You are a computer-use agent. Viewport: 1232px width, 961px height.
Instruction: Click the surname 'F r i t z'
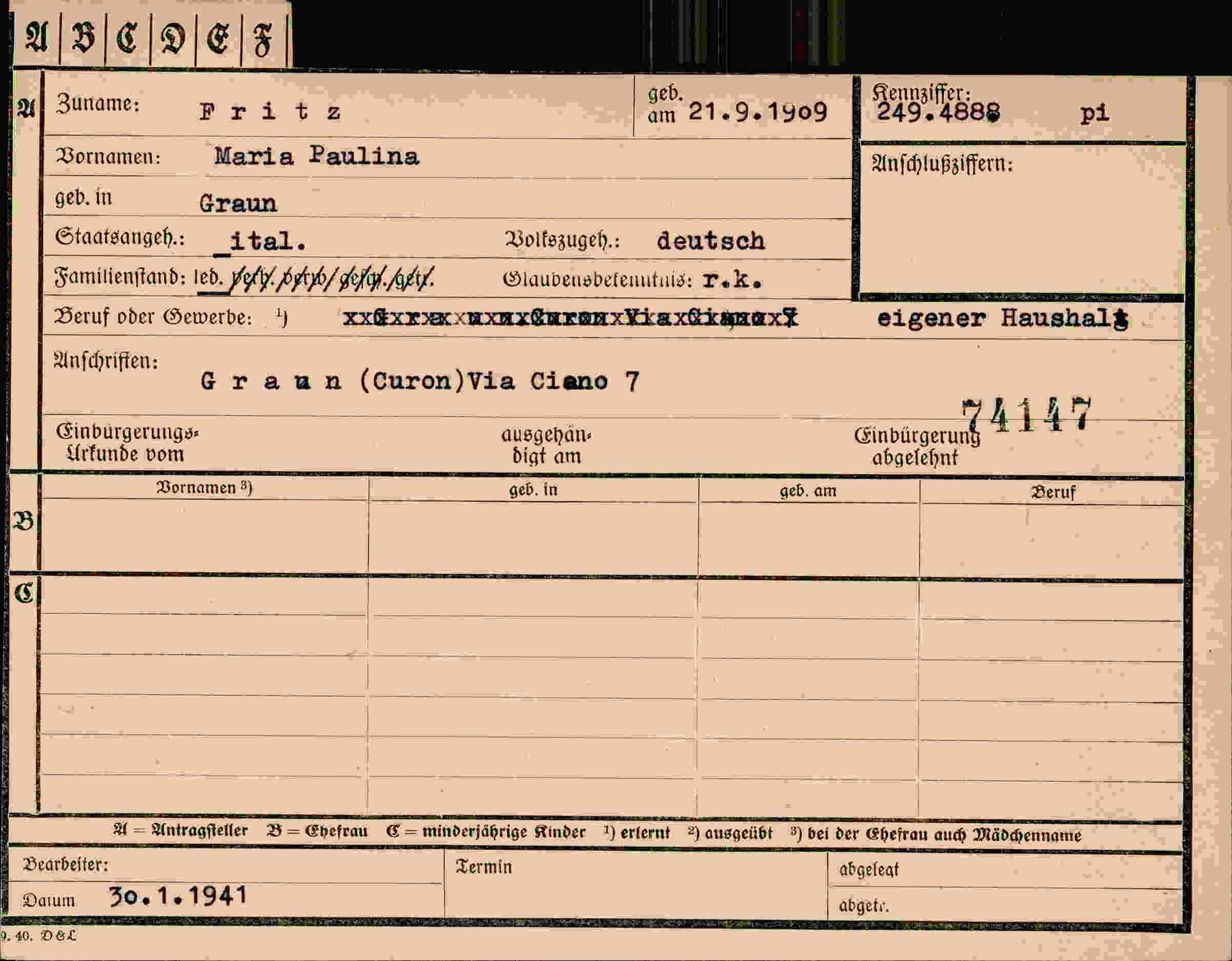[x=270, y=112]
